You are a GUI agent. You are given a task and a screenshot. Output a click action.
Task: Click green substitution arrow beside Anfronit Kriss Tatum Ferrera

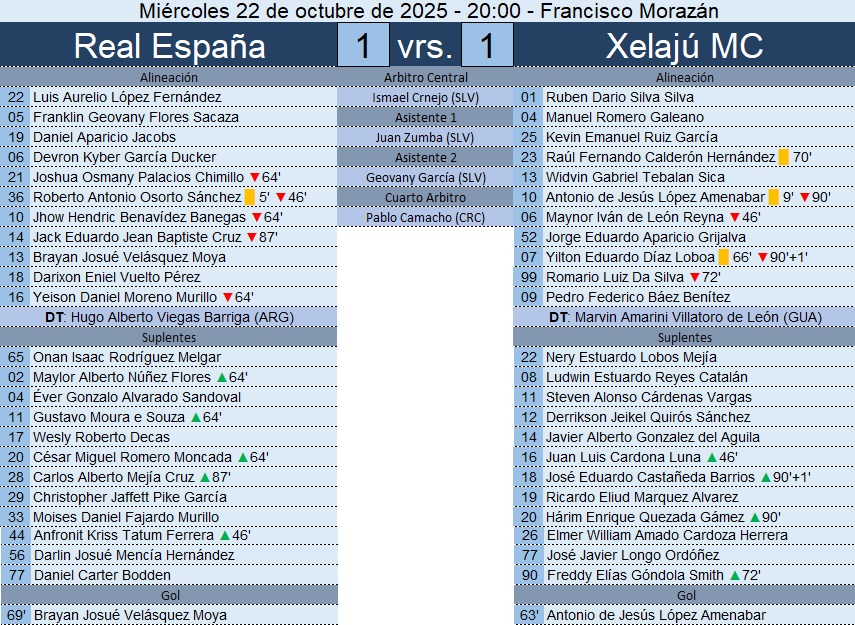[224, 535]
